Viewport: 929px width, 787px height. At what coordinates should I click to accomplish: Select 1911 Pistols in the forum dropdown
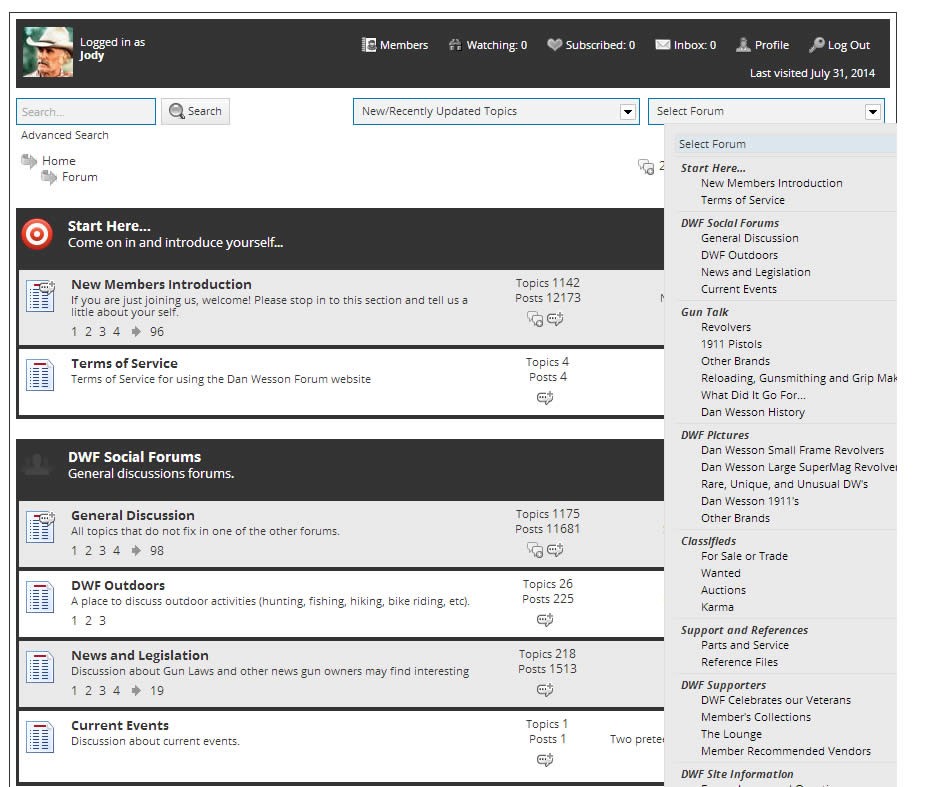click(x=732, y=344)
